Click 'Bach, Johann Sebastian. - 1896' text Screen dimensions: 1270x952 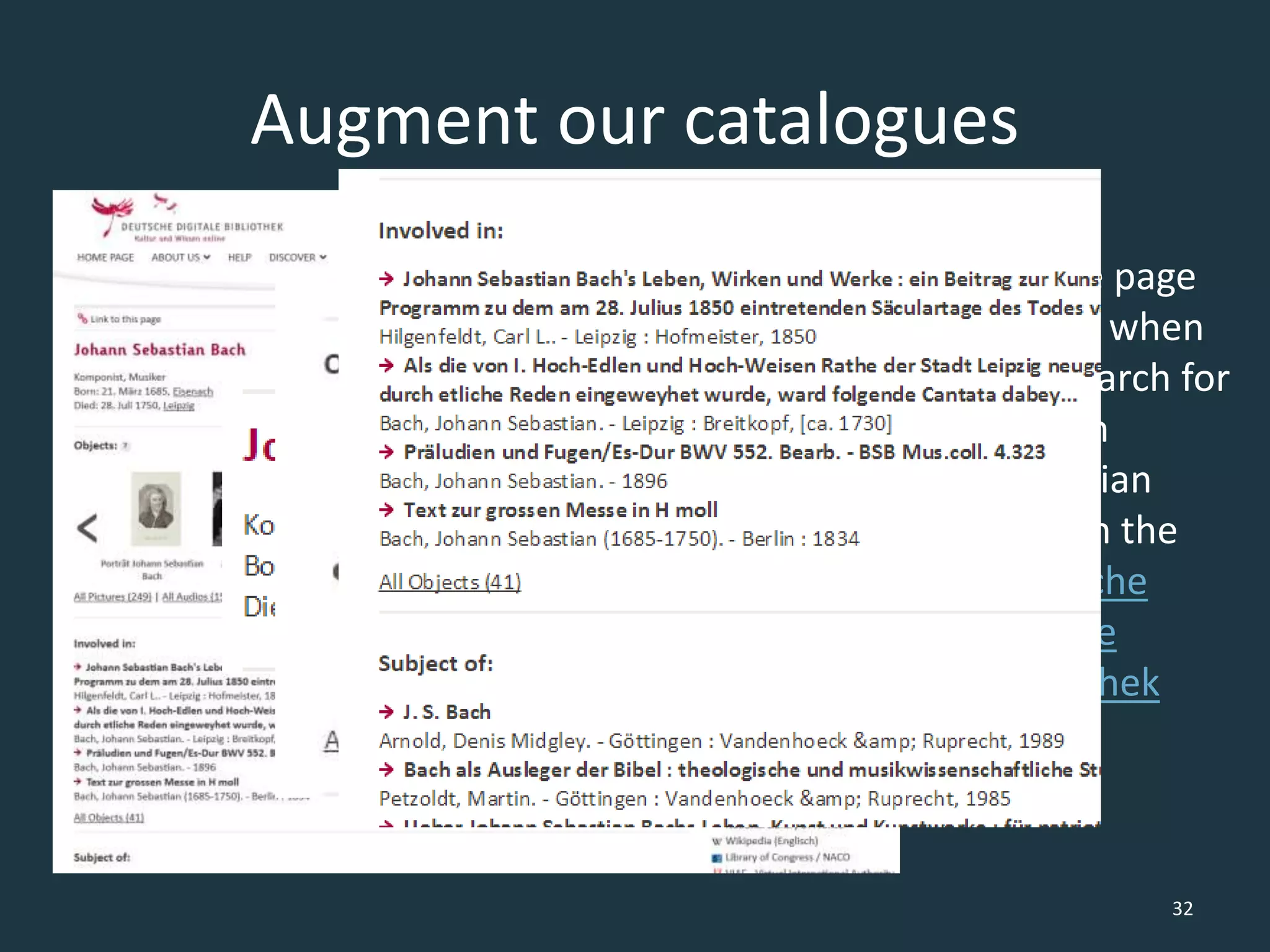coord(523,481)
